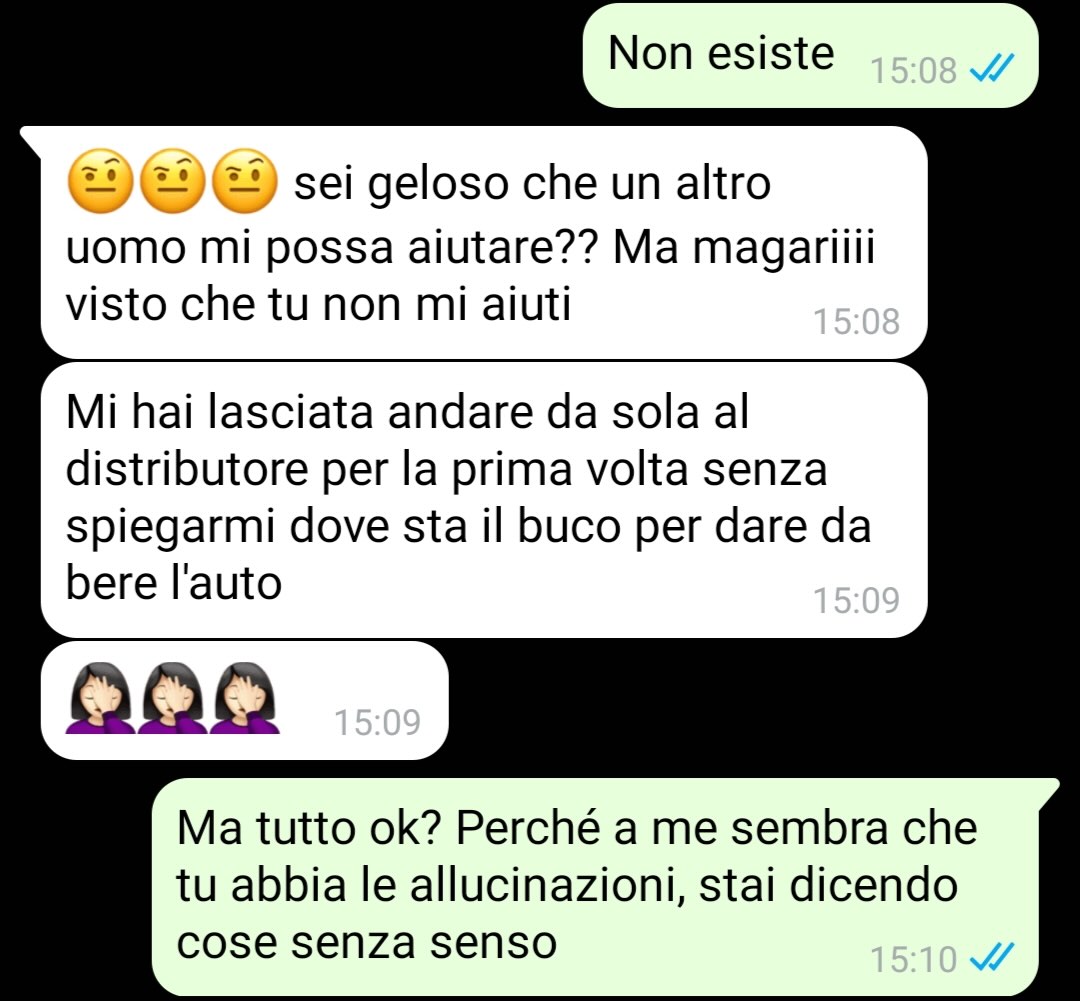Click the middle facepalm woman emoji
The image size is (1080, 1001).
click(172, 697)
